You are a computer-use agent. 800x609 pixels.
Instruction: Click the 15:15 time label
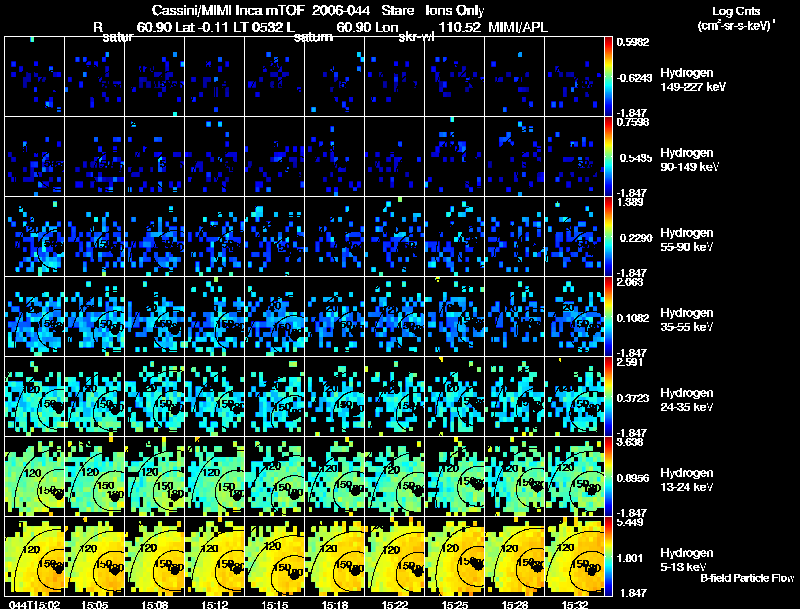coord(274,604)
